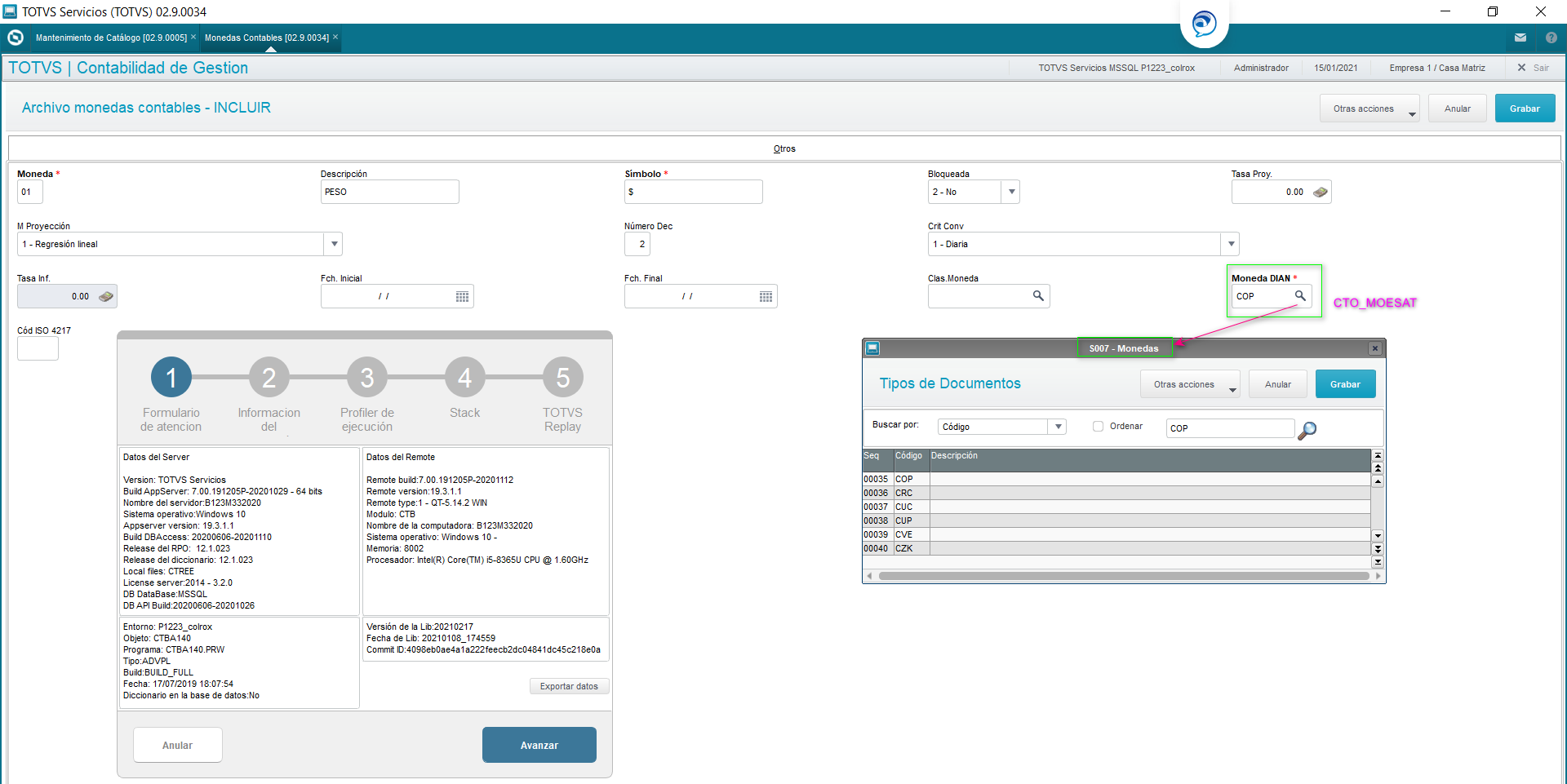Viewport: 1567px width, 784px height.
Task: Open the Otros section tab
Action: click(x=784, y=148)
